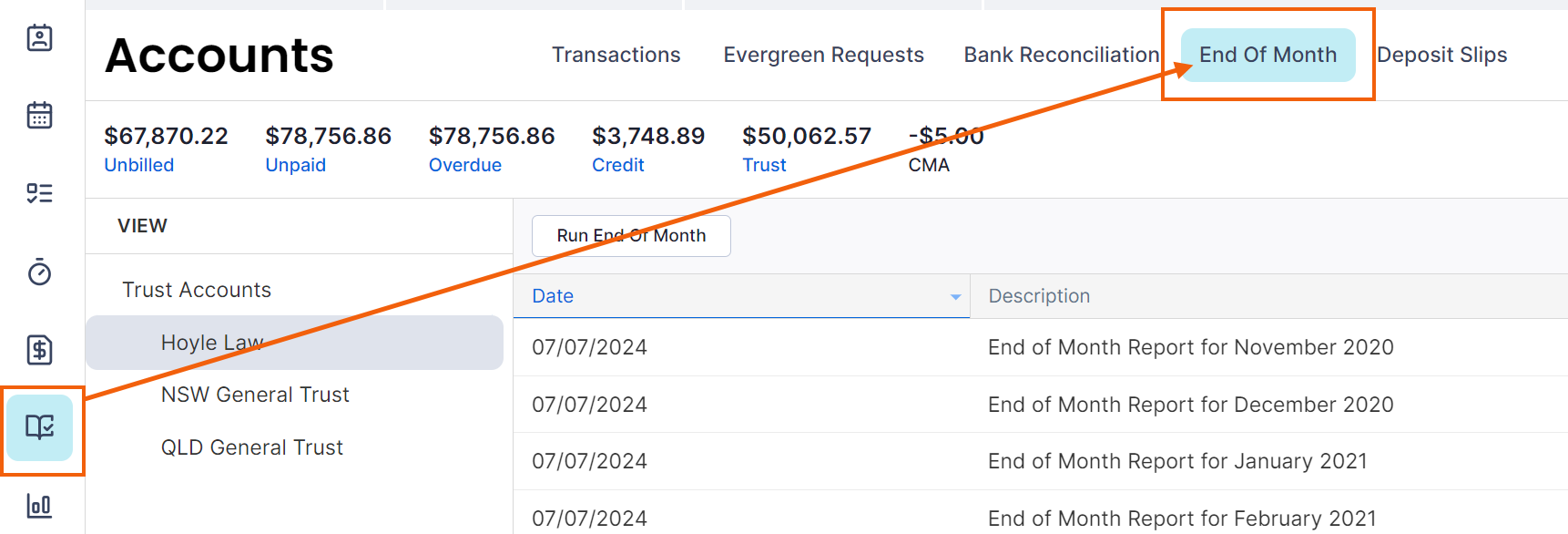Switch to the Transactions tab
The width and height of the screenshot is (1568, 534).
tap(616, 55)
